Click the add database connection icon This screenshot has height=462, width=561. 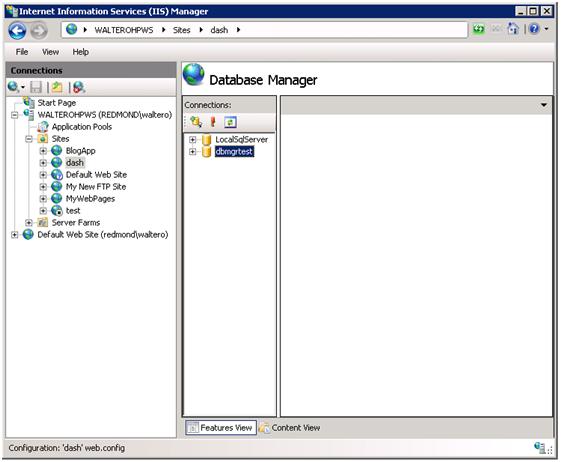click(196, 122)
